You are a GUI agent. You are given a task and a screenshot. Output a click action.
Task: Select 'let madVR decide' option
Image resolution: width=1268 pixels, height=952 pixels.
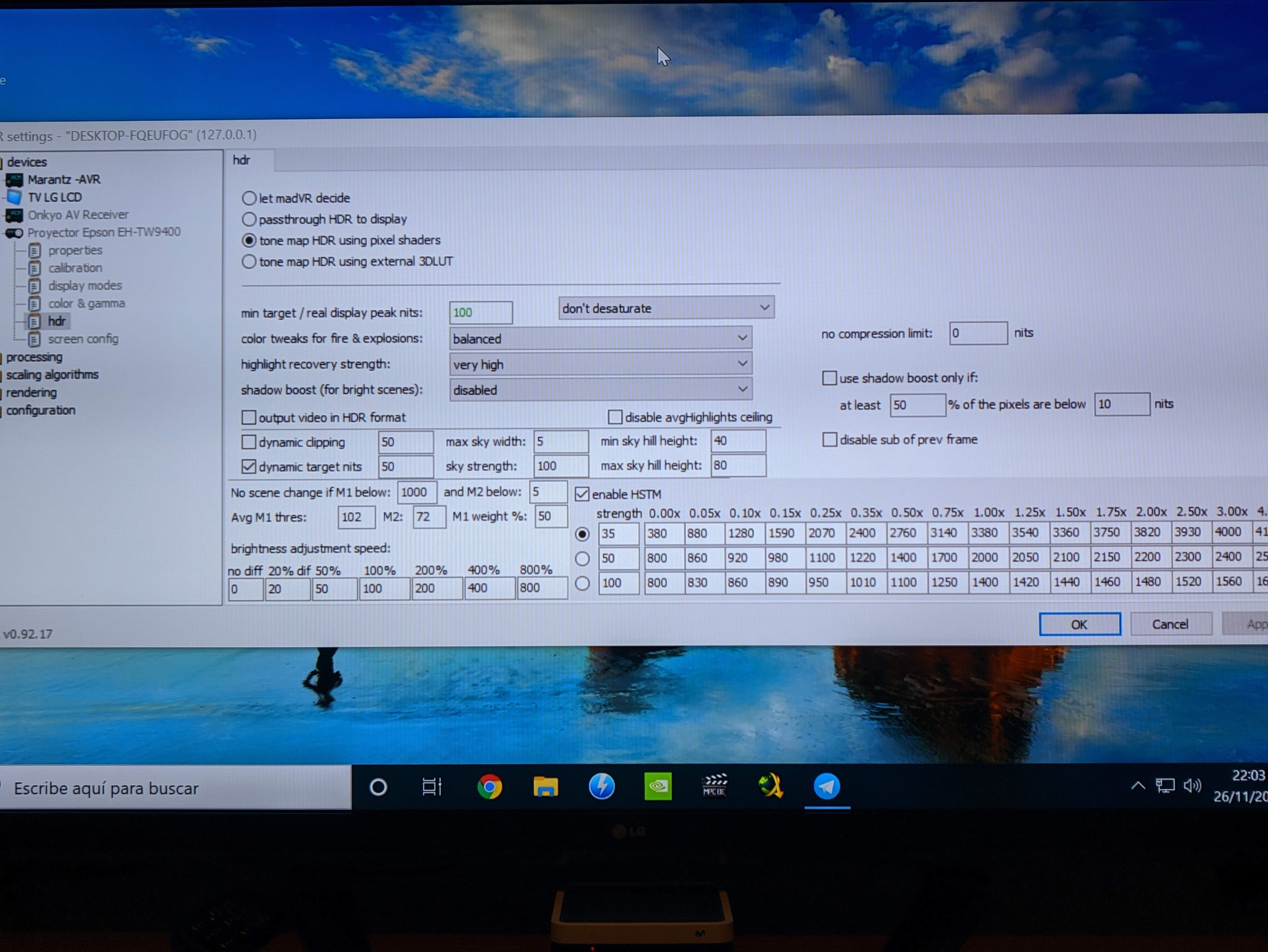click(x=249, y=198)
